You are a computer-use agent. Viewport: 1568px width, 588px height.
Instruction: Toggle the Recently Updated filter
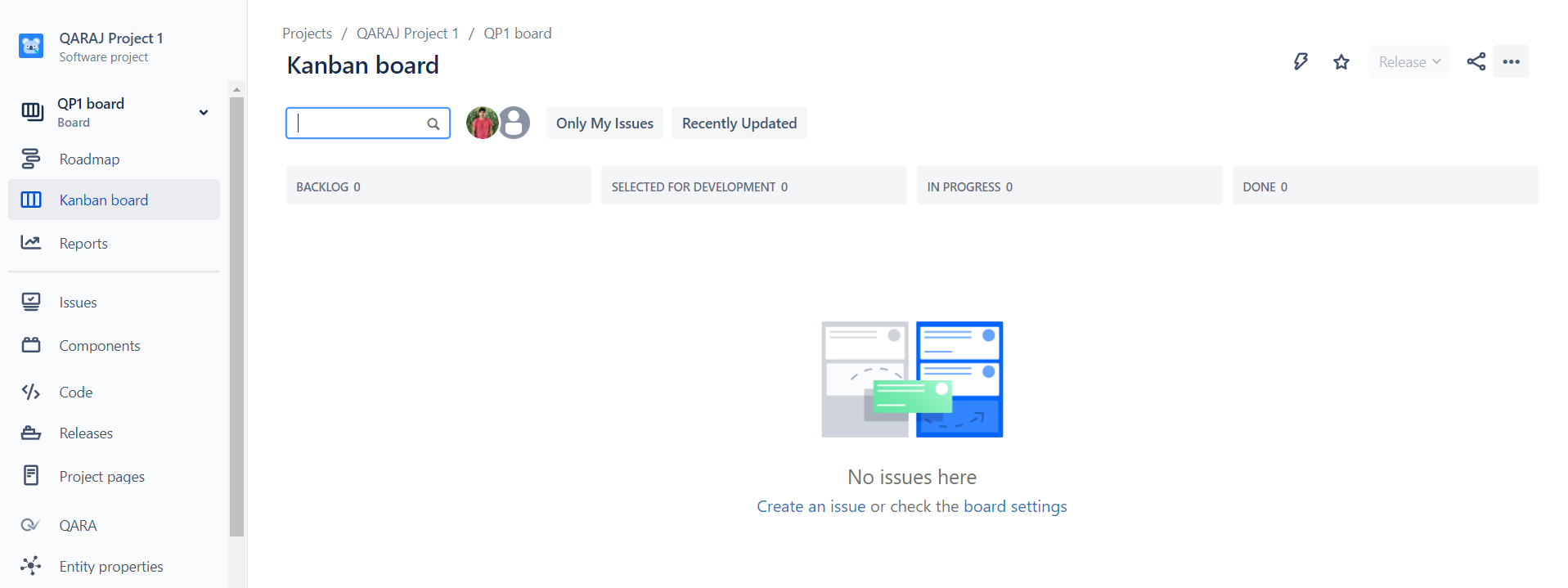739,123
